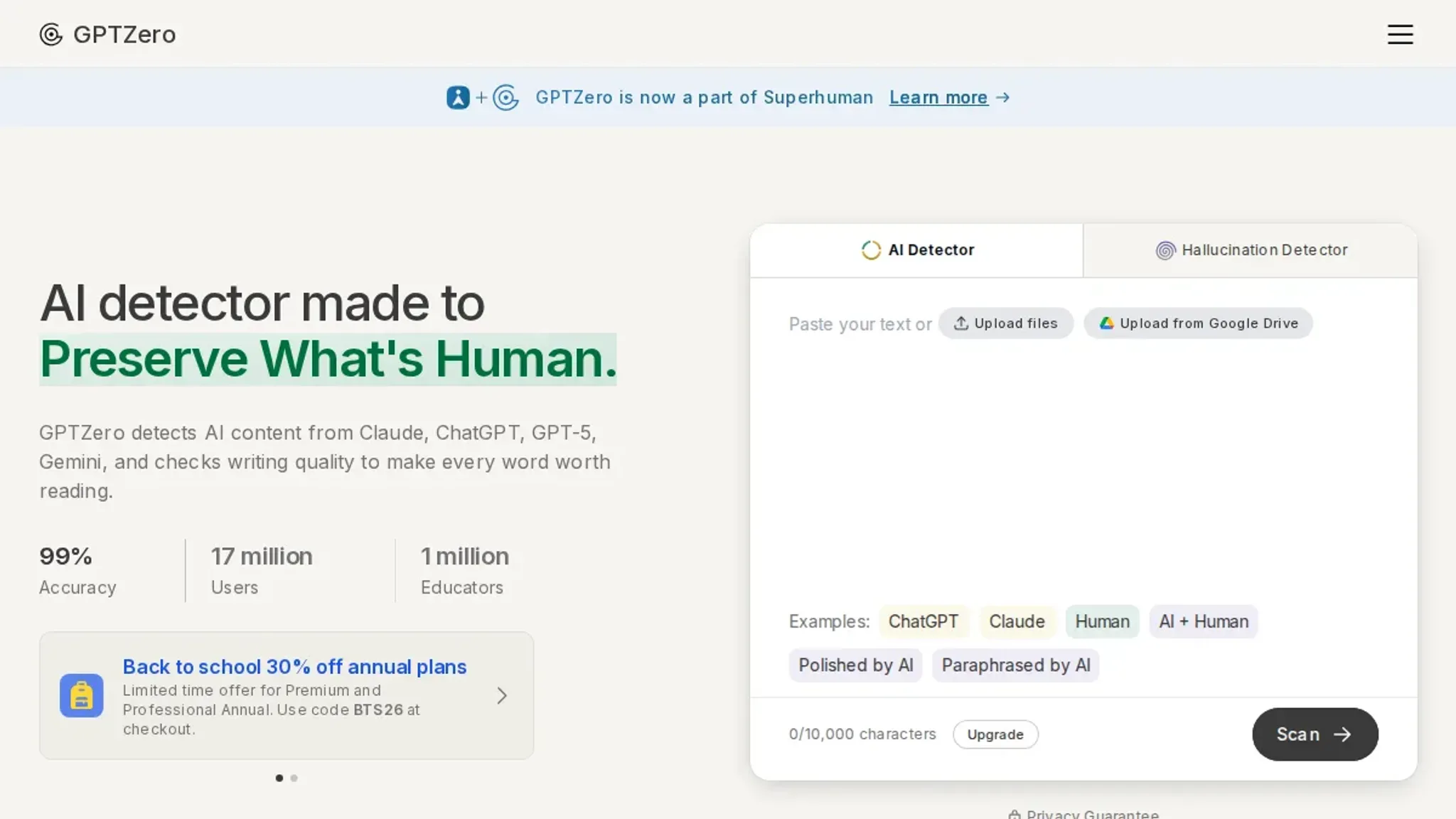Viewport: 1456px width, 819px height.
Task: Click the Scan button
Action: (x=1315, y=734)
